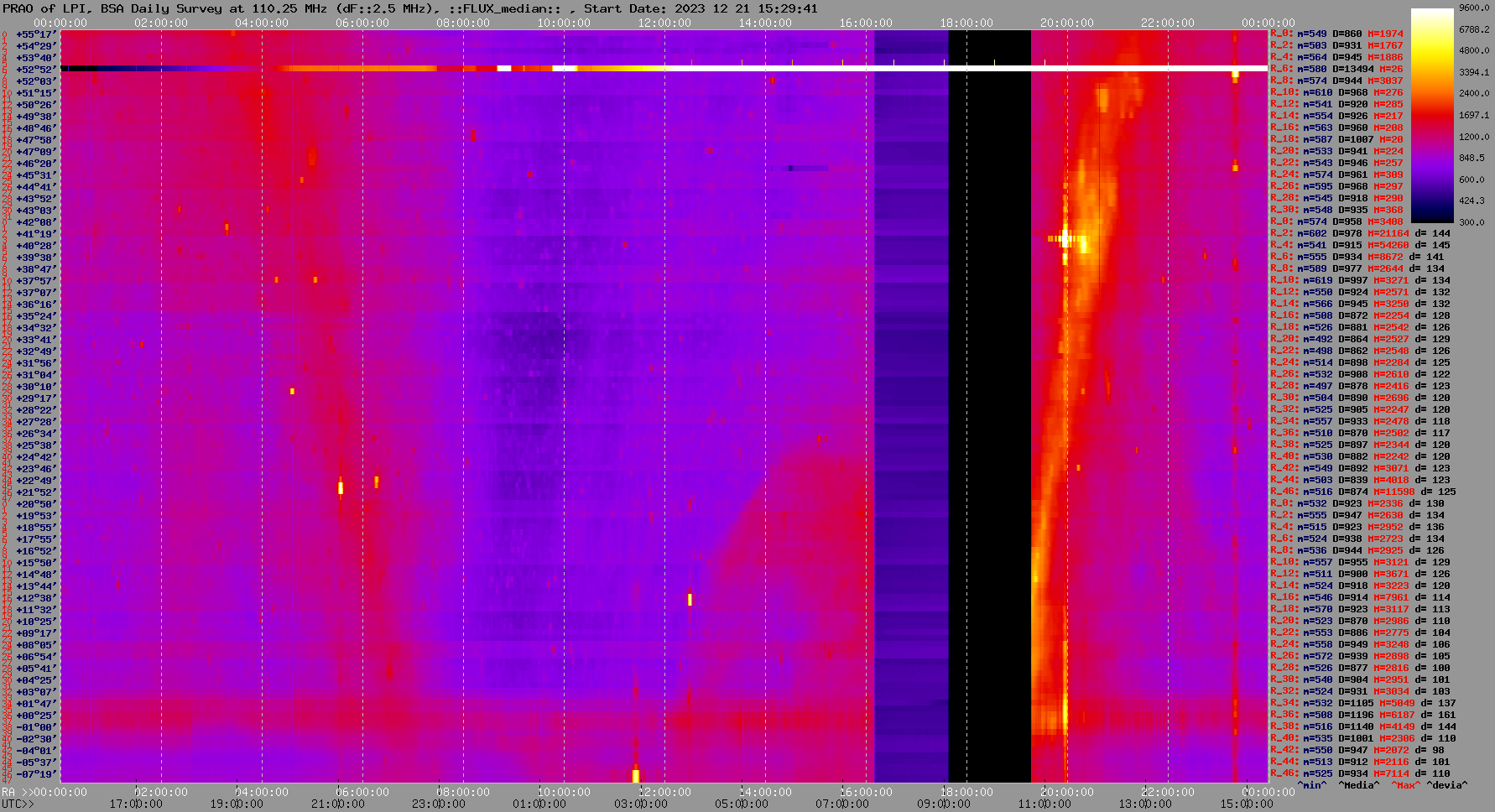The height and width of the screenshot is (812, 1495).
Task: Click the 1697.1 color scale value
Action: (x=1474, y=115)
